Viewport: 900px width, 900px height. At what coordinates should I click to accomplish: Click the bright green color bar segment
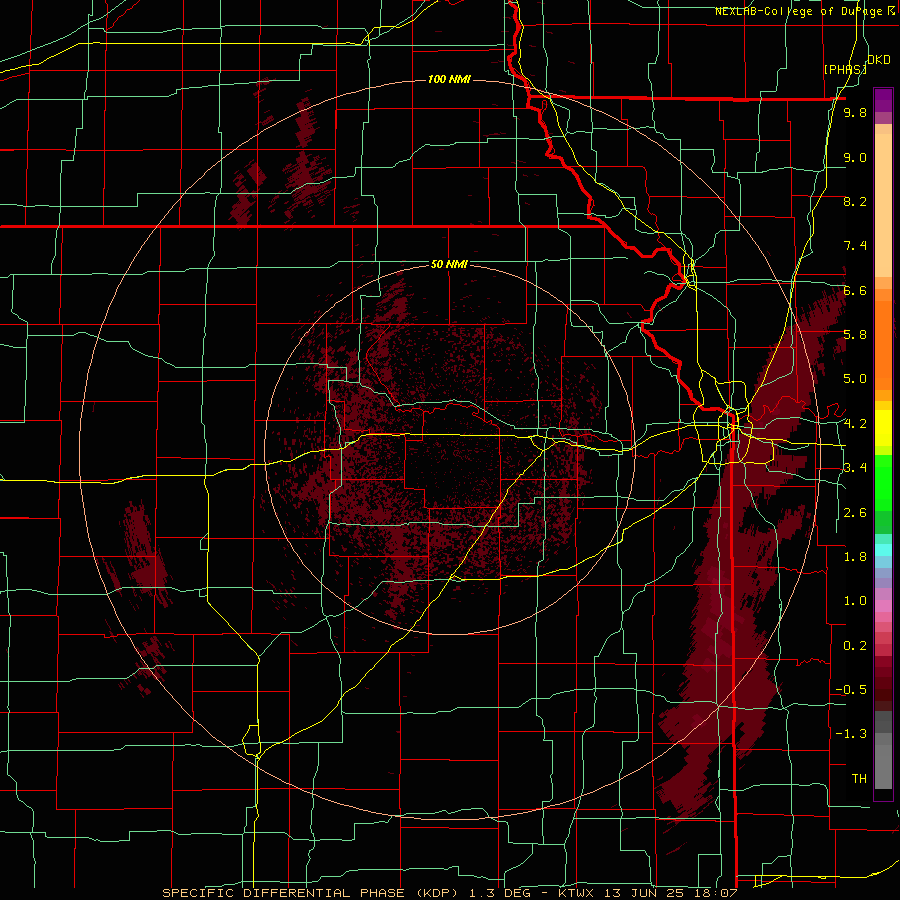(x=883, y=485)
